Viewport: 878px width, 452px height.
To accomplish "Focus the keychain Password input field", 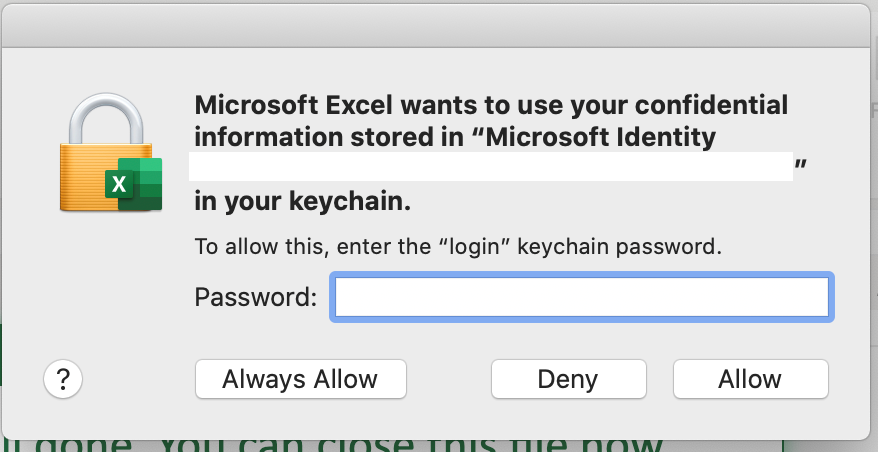I will [x=581, y=298].
